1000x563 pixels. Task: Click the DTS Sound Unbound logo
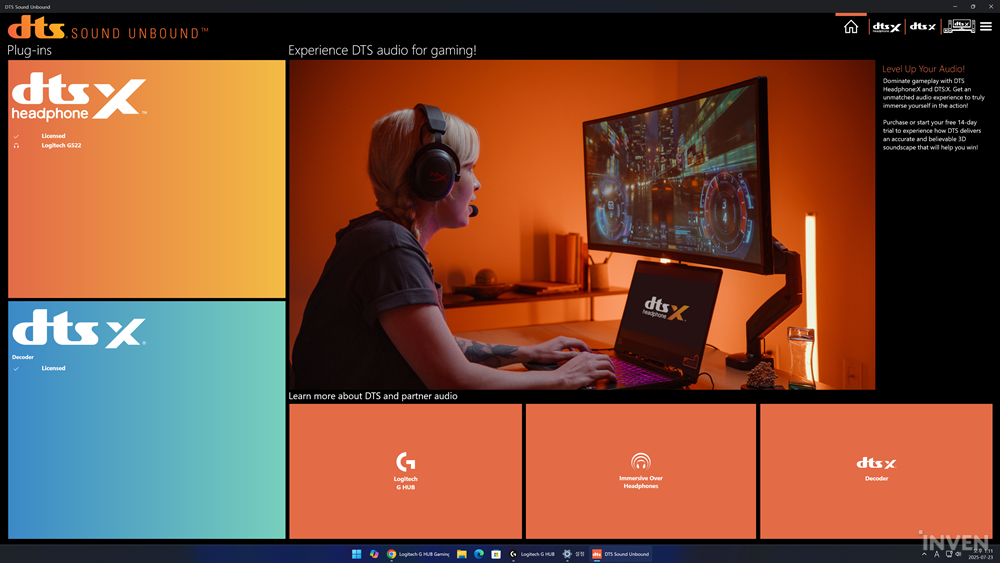107,28
